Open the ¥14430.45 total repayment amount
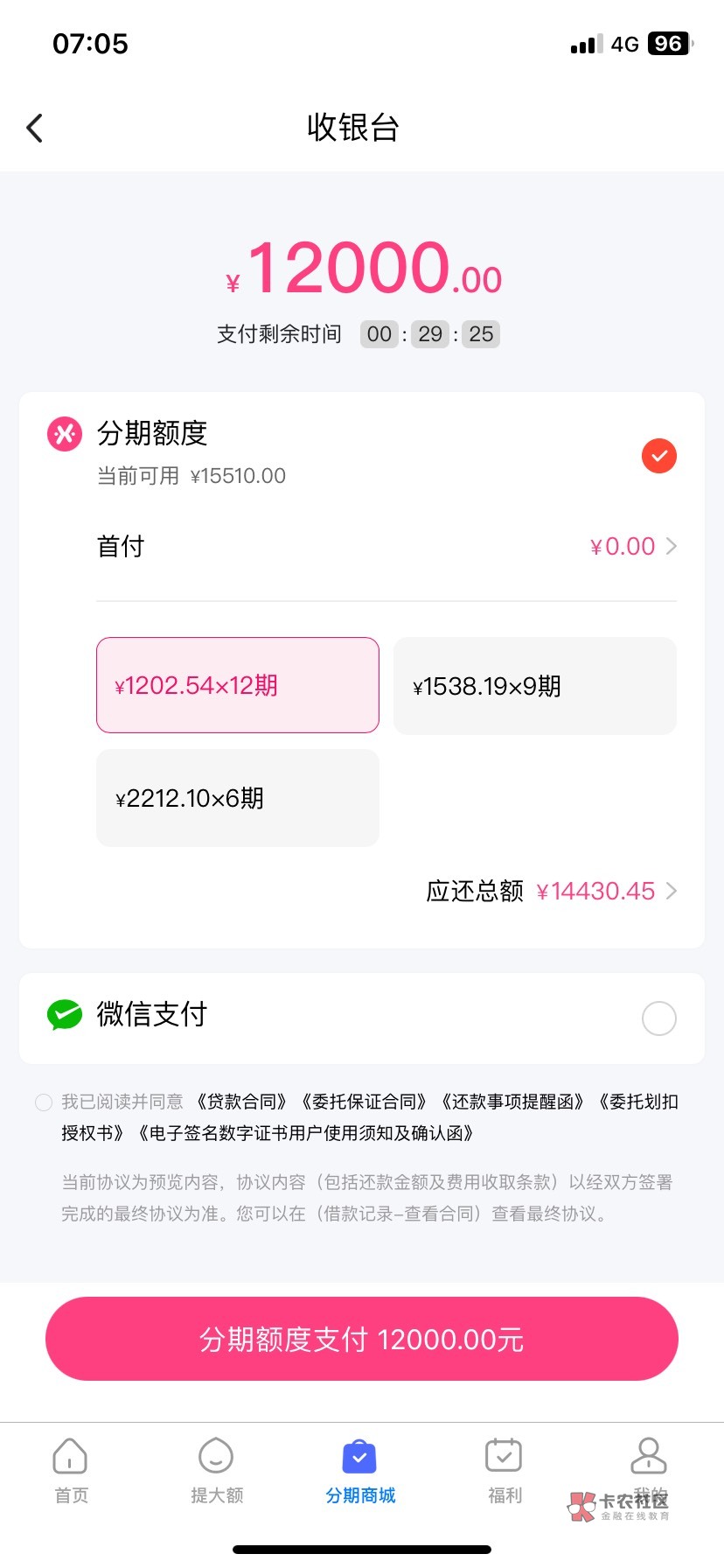This screenshot has height=1568, width=724. (595, 892)
